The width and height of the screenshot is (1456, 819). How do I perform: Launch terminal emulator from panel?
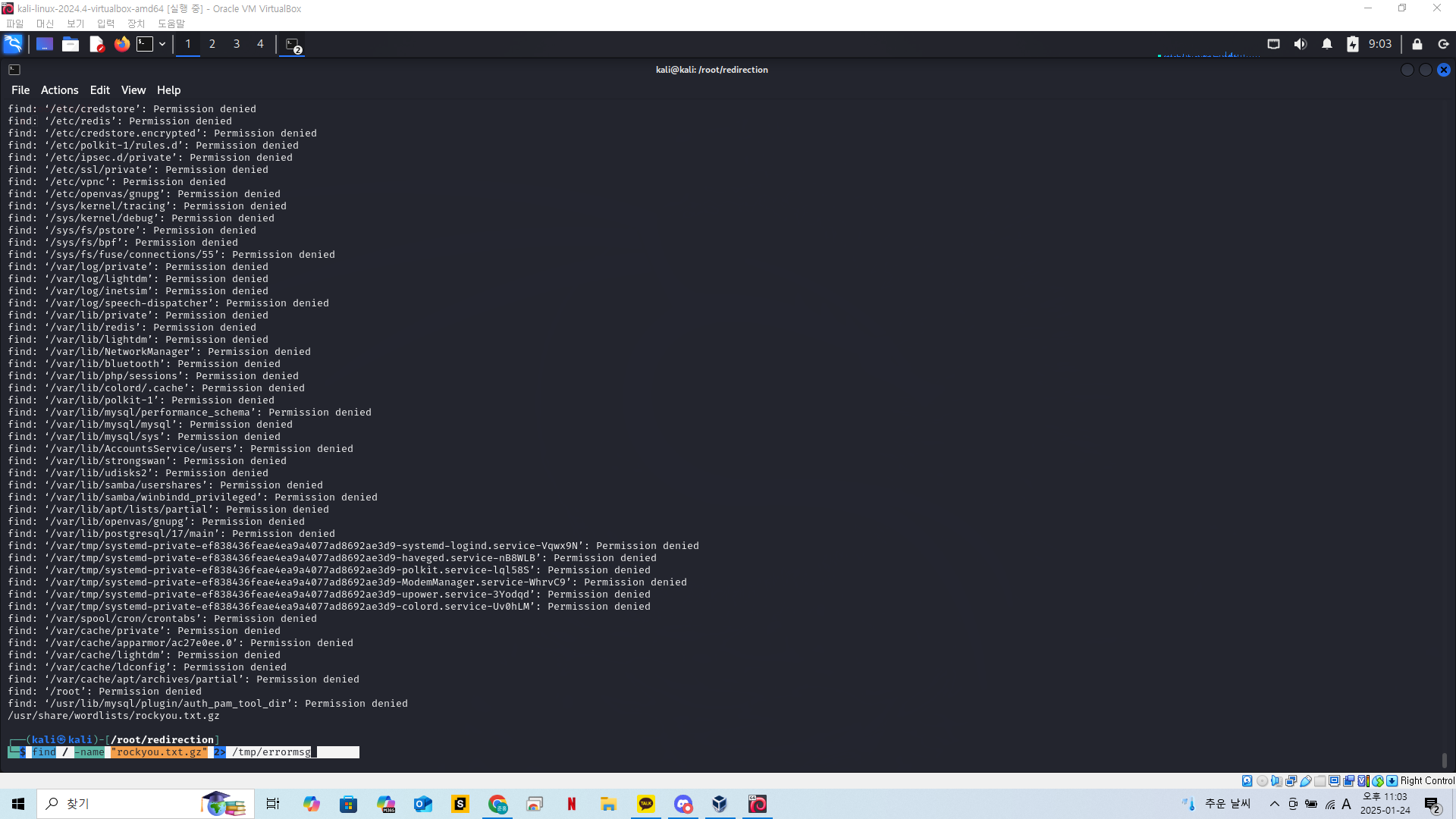(x=145, y=44)
